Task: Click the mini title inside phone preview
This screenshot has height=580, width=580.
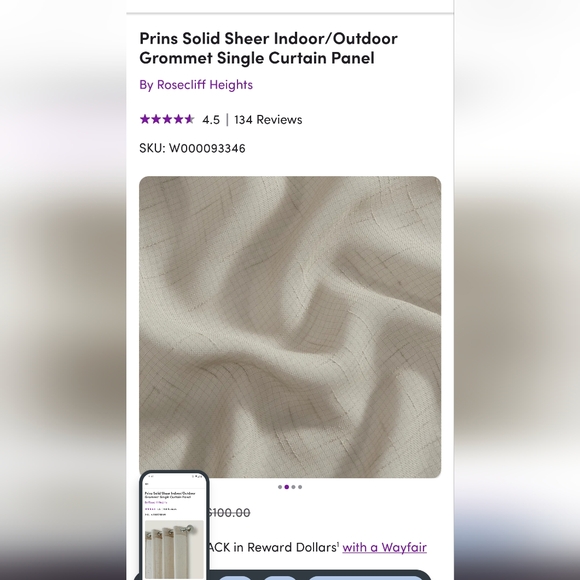Action: pos(170,495)
